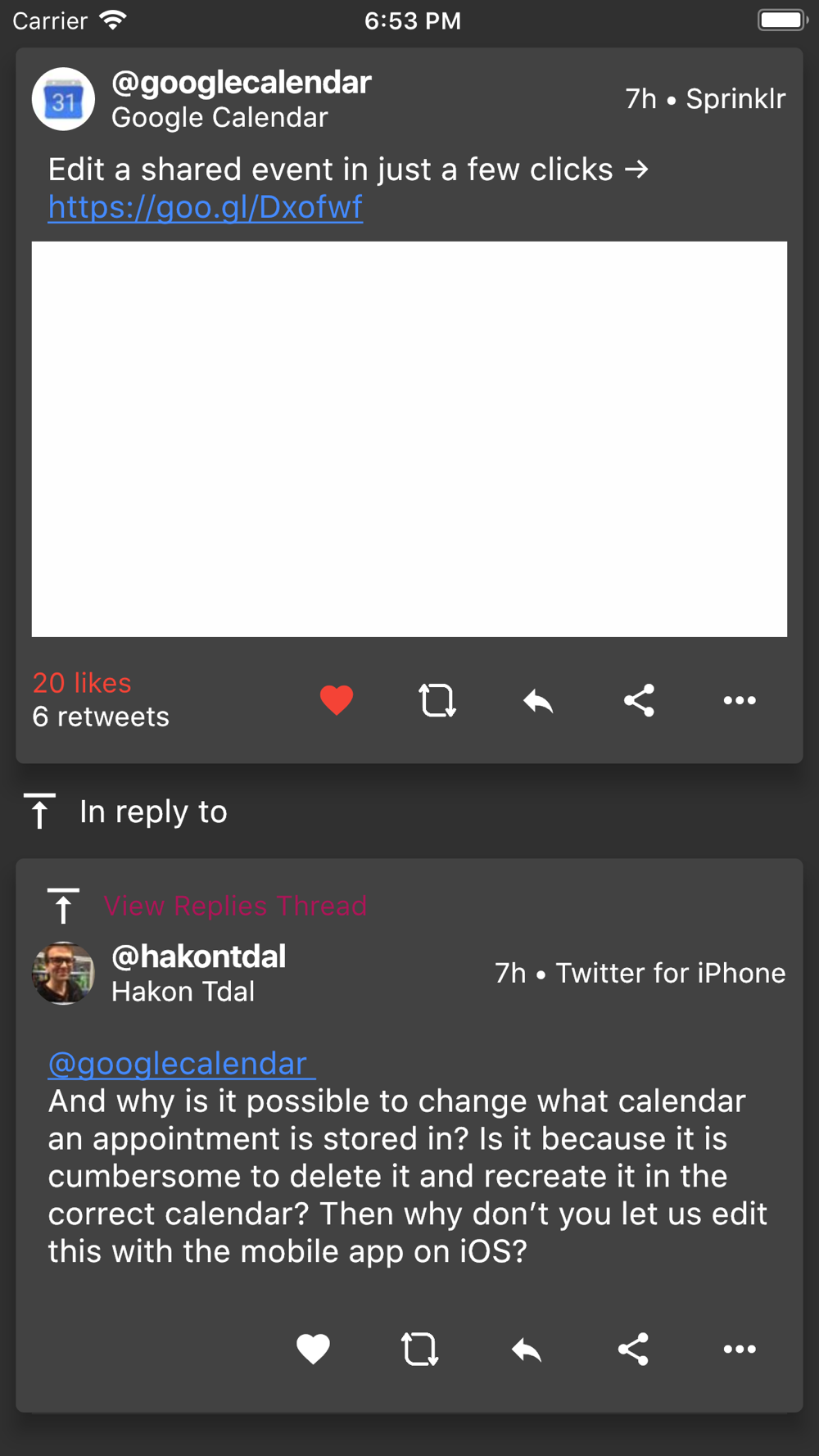Open the goo.gl/Dxofwf link
This screenshot has width=819, height=1456.
(205, 207)
